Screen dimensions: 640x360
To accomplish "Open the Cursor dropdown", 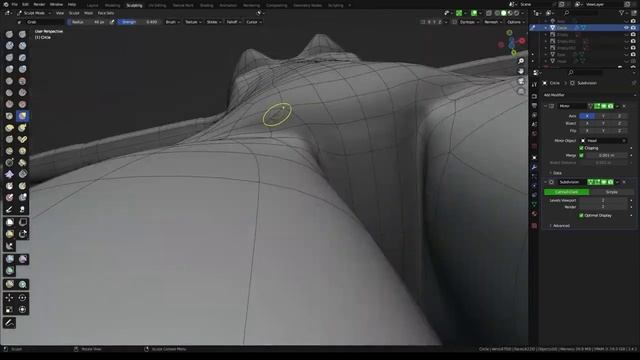I will coord(253,22).
